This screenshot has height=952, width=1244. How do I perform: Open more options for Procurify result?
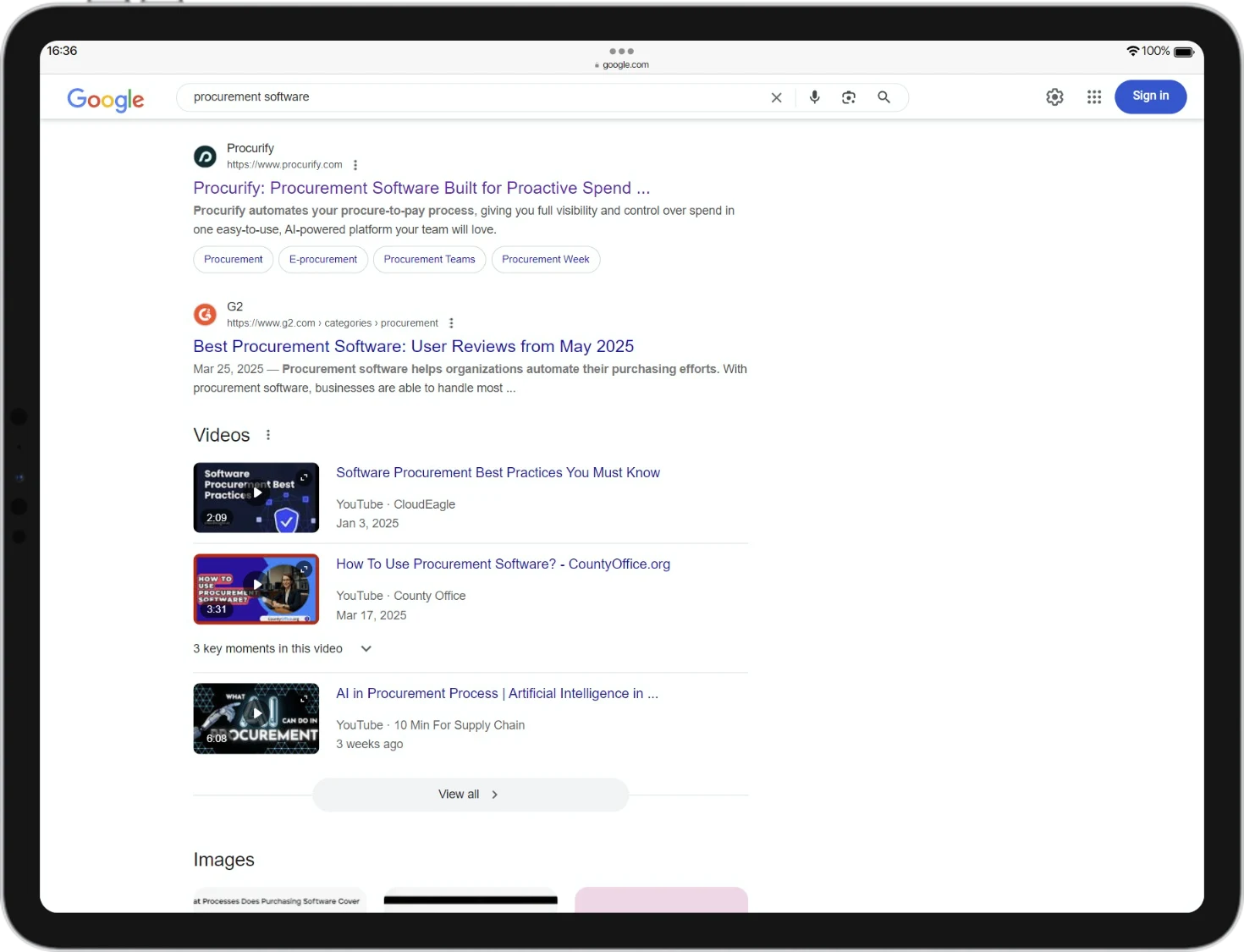pyautogui.click(x=355, y=165)
